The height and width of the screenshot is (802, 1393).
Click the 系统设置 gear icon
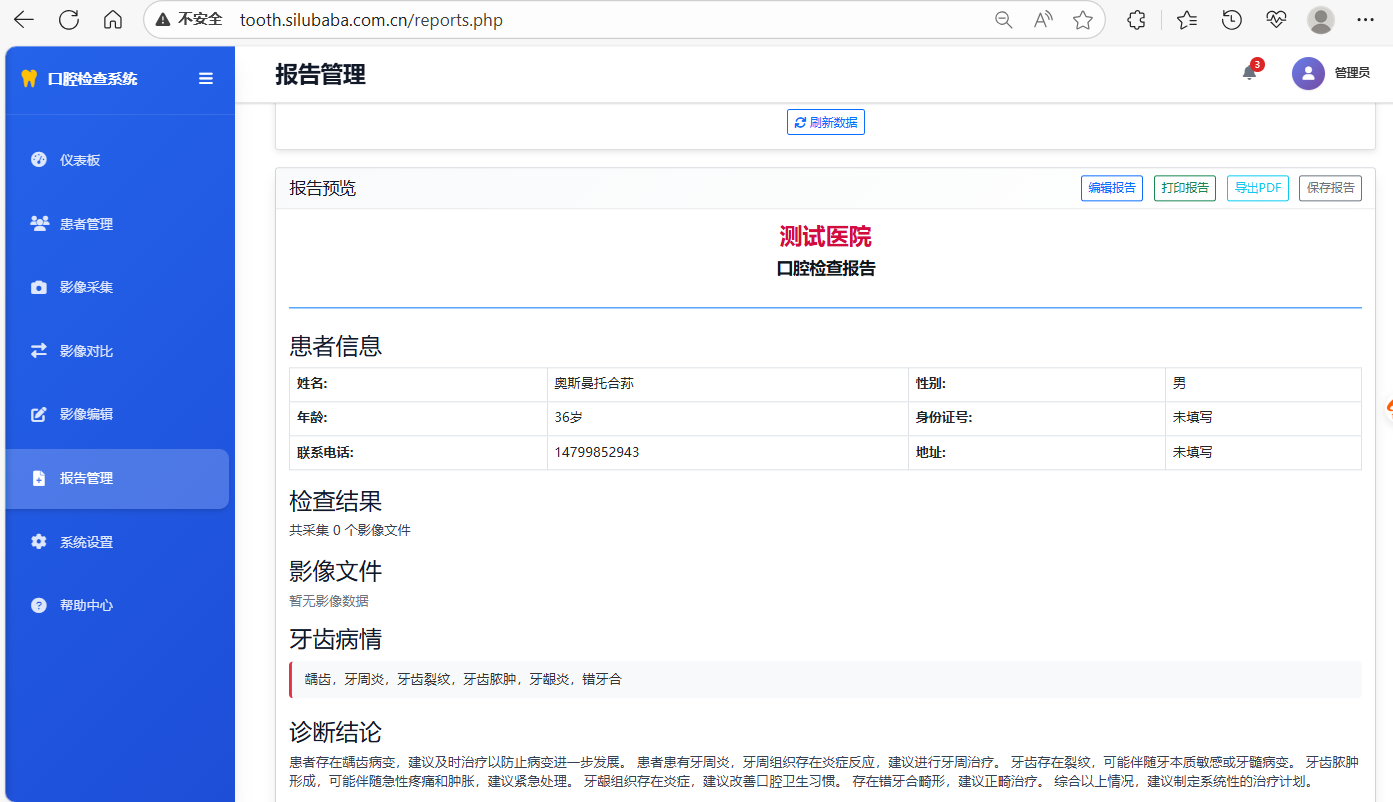coord(39,542)
